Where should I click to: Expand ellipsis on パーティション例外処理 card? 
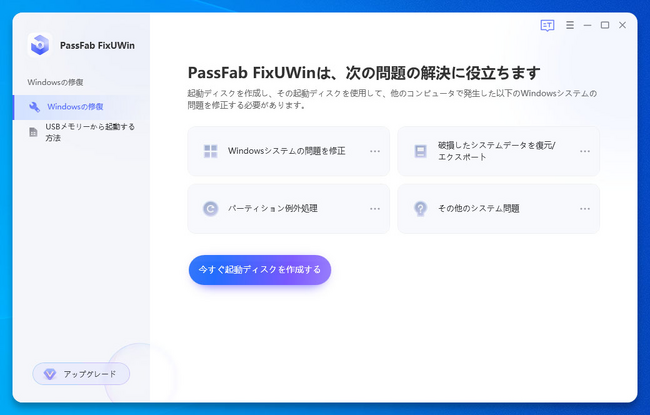pos(375,208)
